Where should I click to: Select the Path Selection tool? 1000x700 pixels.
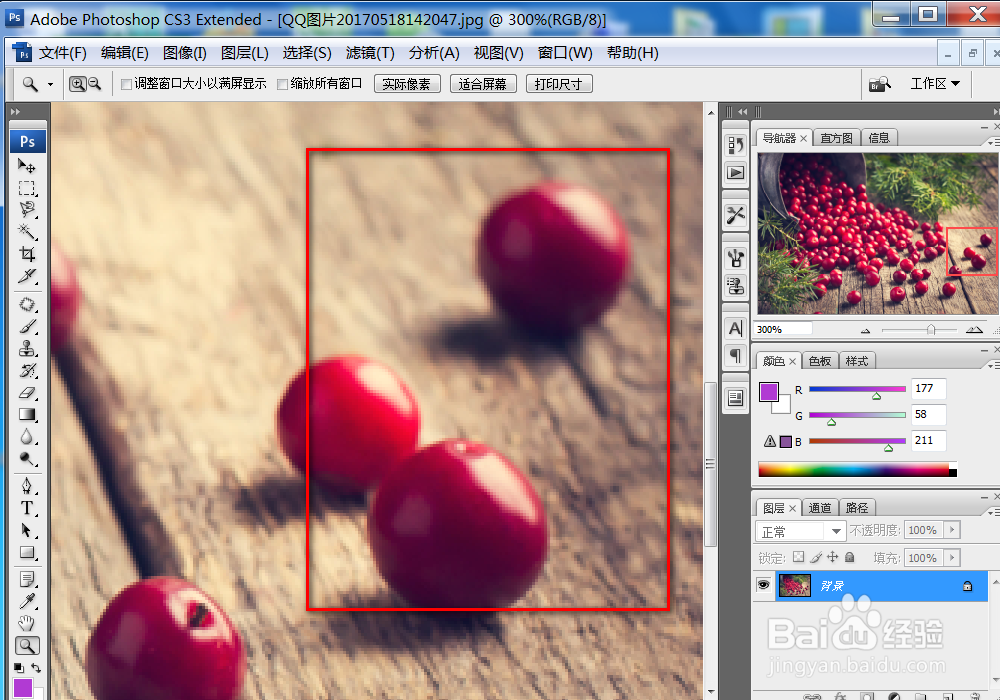coord(27,530)
